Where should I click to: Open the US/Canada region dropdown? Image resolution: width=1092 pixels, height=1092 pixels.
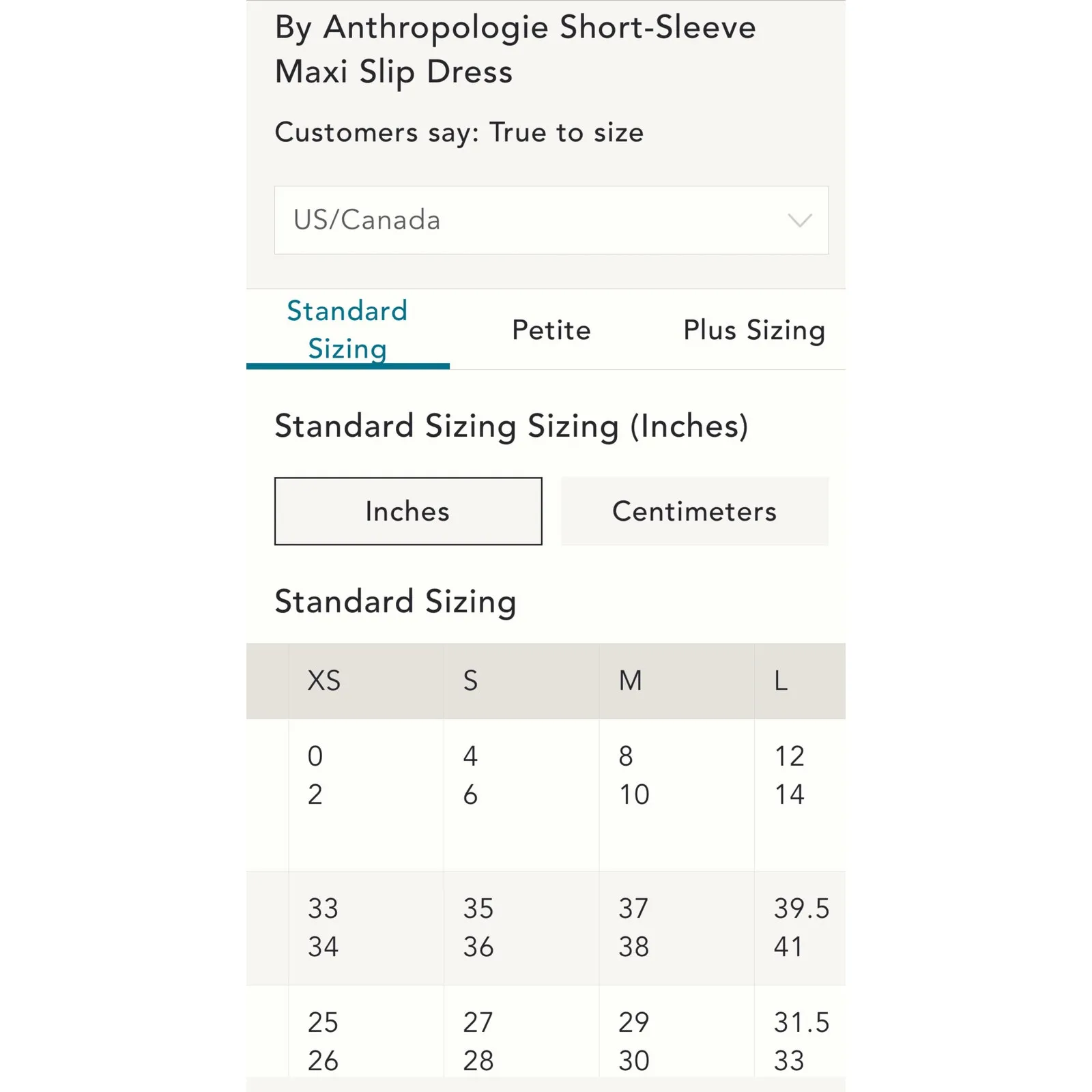(x=550, y=220)
